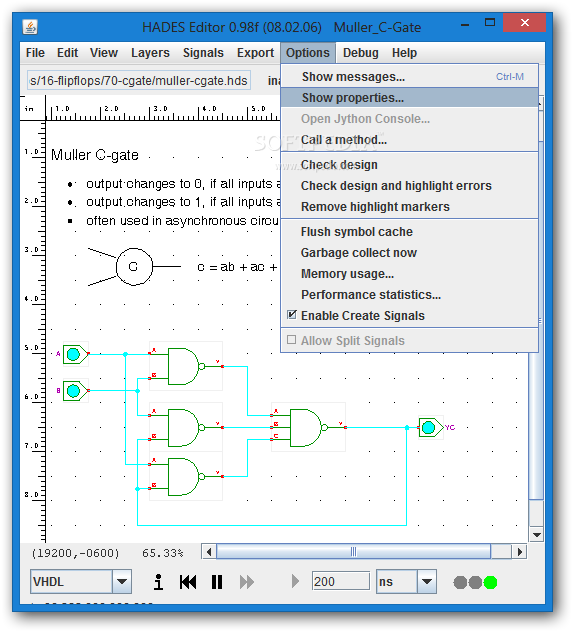This screenshot has height=632, width=573.
Task: Open Performance statistics... entry
Action: point(409,294)
